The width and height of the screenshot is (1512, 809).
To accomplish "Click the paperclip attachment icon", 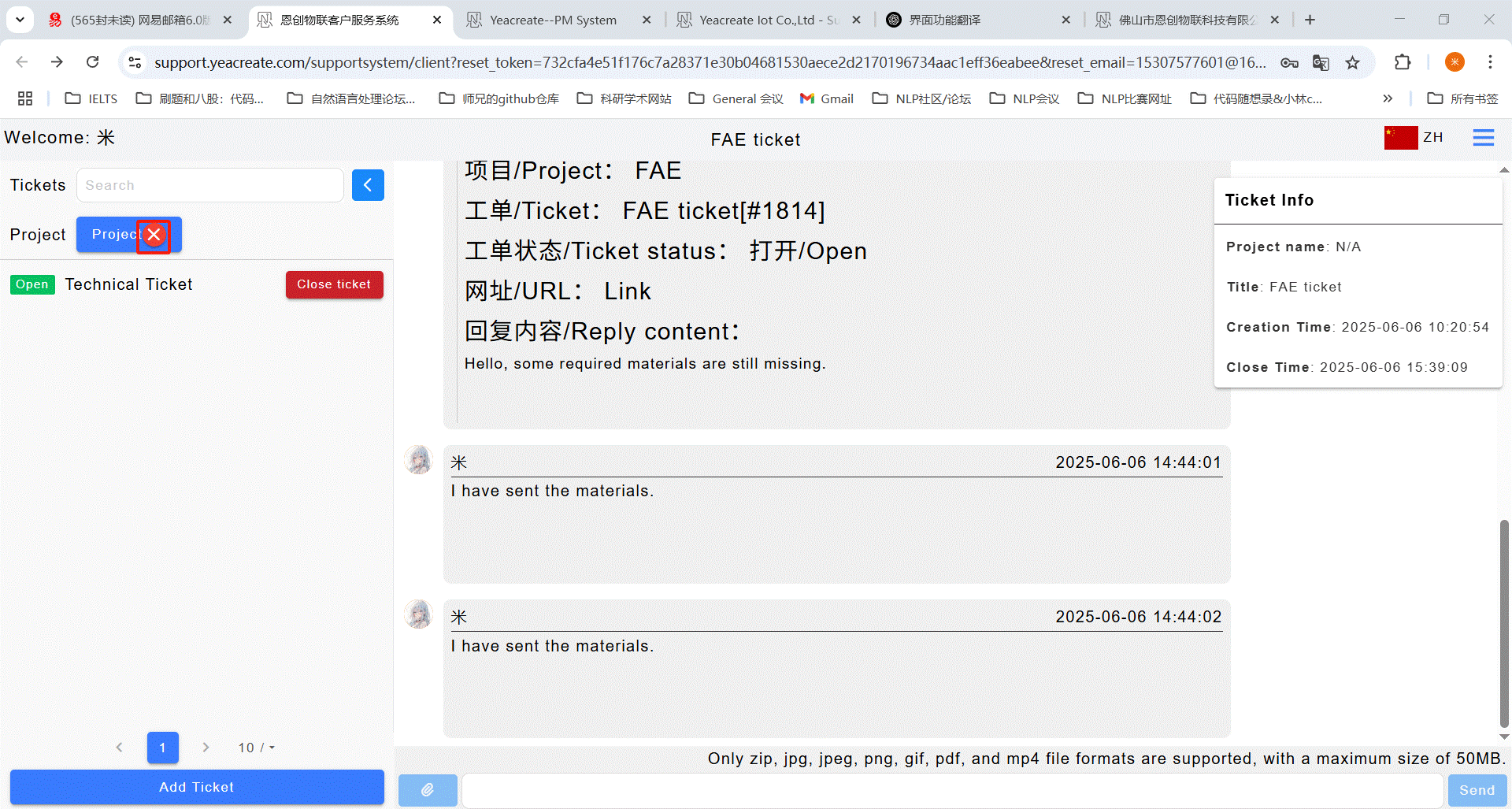I will tap(428, 789).
